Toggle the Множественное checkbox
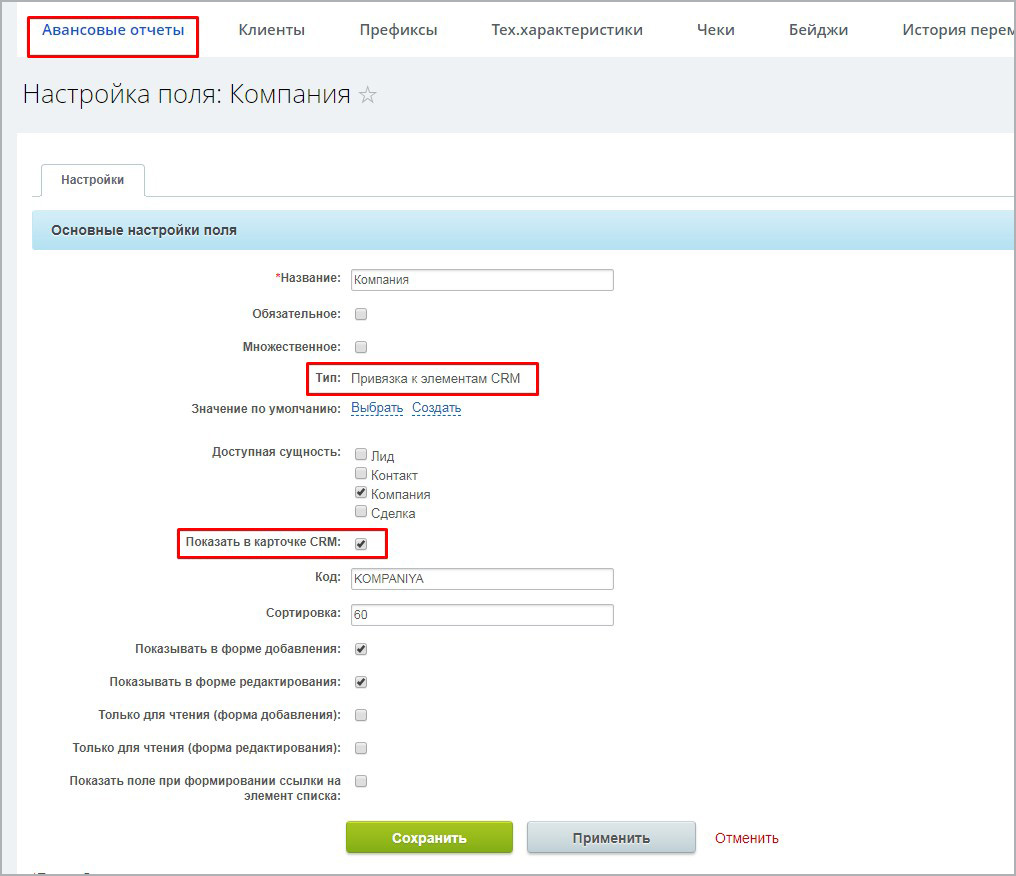Screen dimensions: 1016x876 tap(361, 347)
